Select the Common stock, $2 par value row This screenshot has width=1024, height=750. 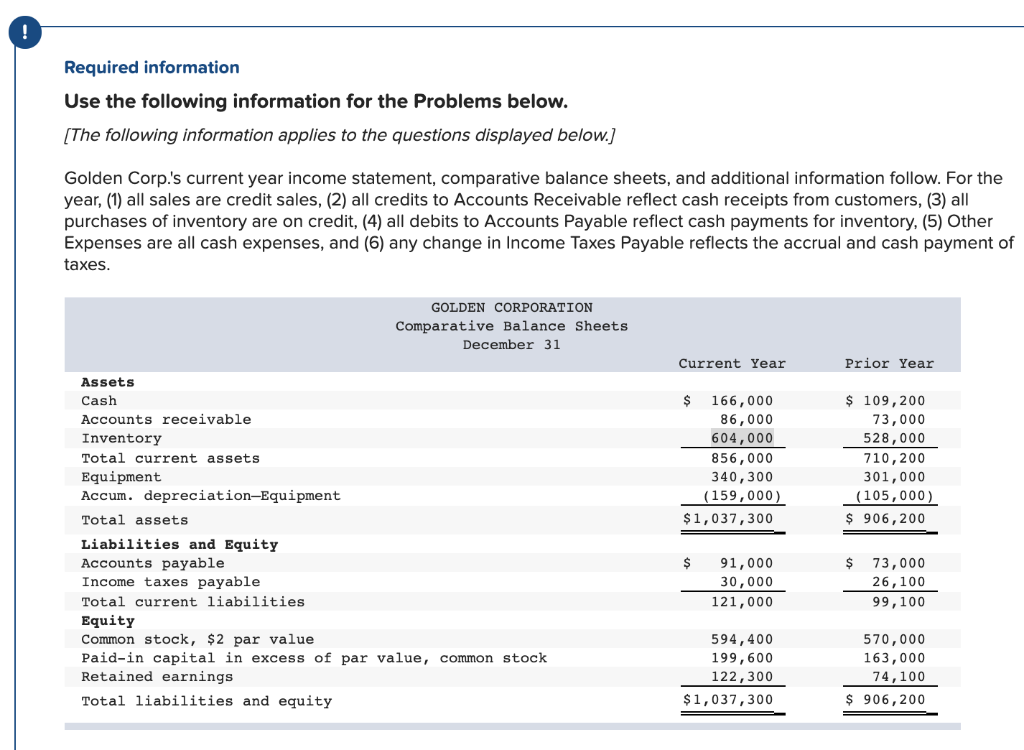(x=198, y=638)
